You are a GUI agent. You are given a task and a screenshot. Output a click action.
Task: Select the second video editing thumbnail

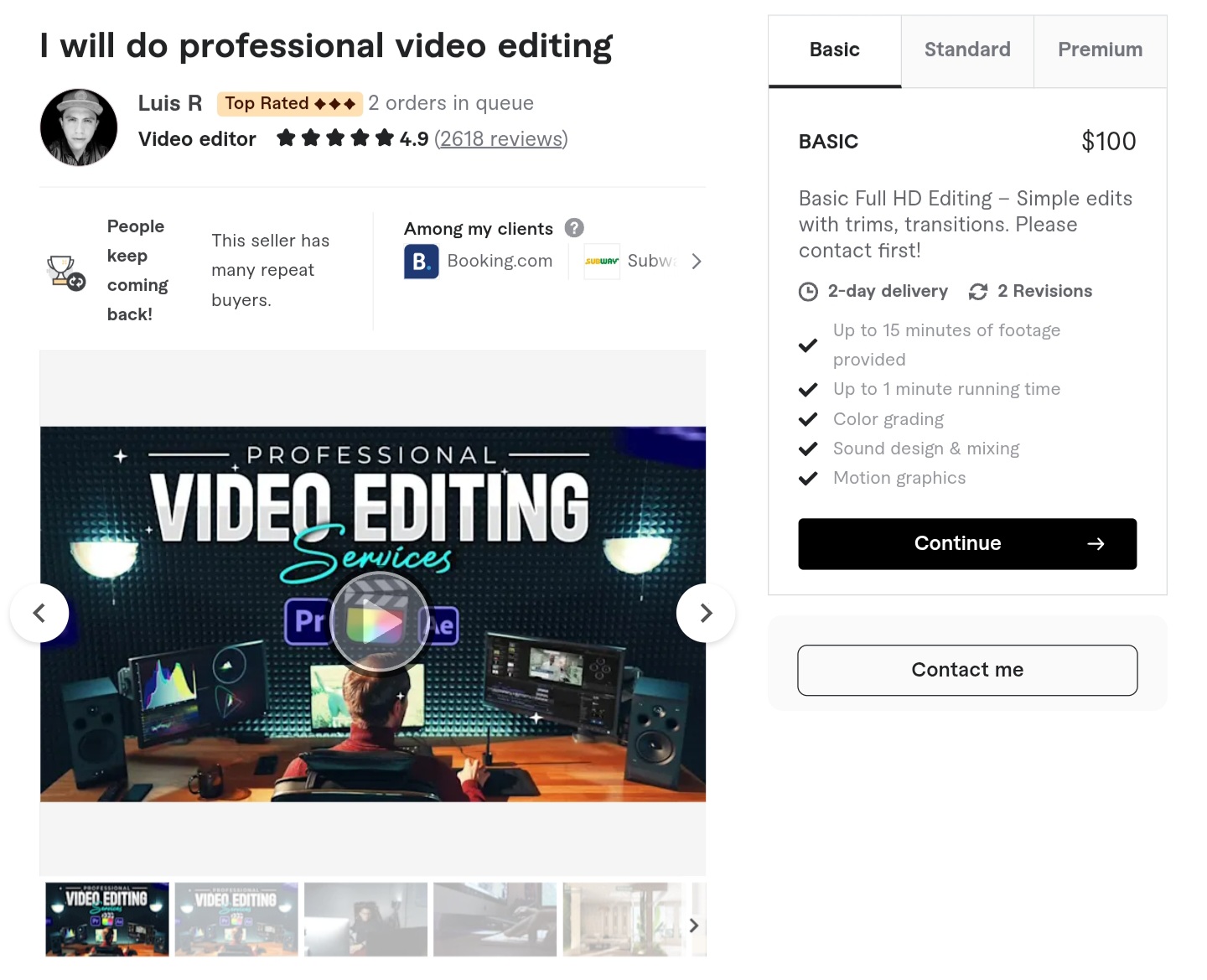tap(236, 919)
